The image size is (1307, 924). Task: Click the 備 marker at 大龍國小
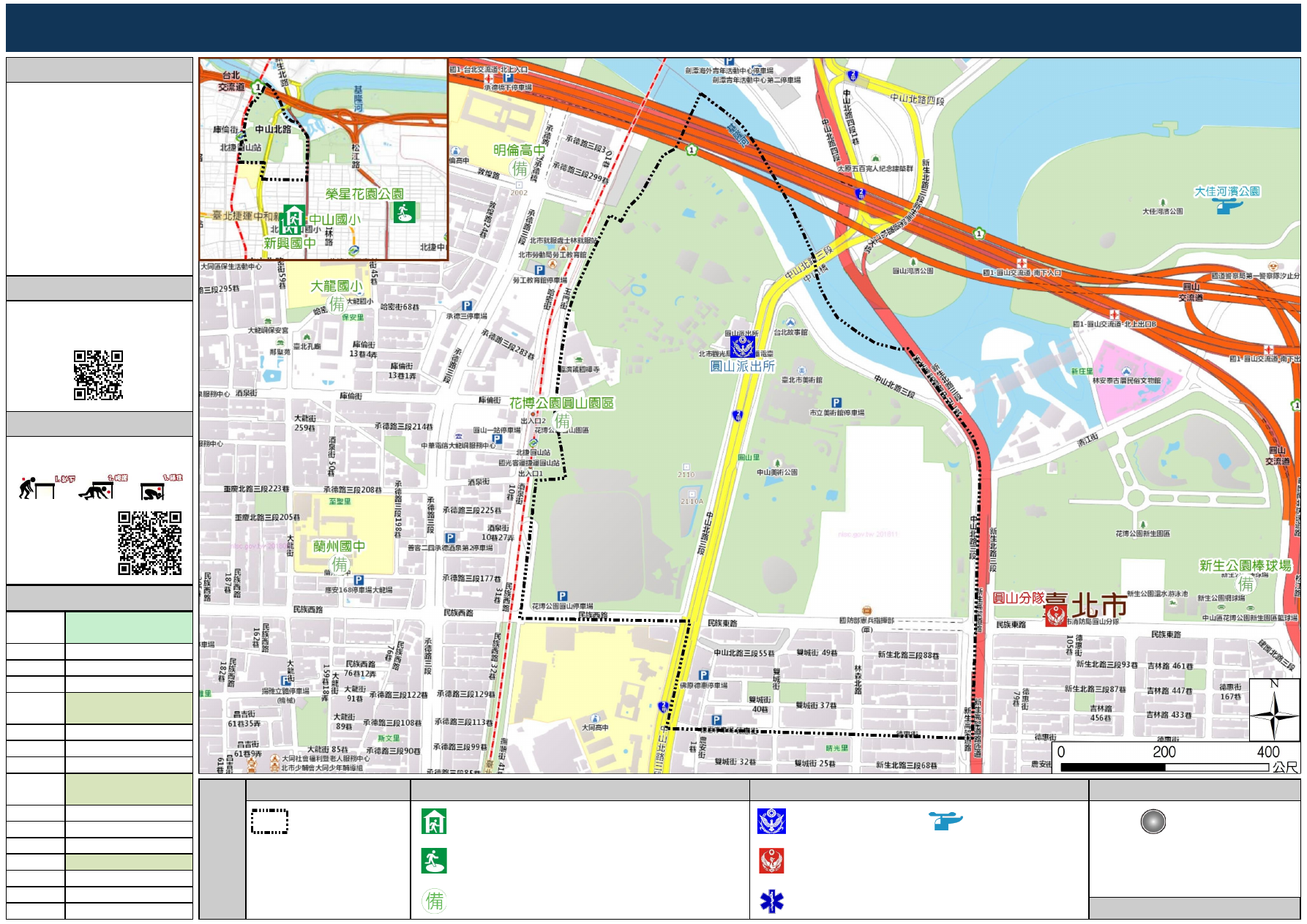point(337,304)
